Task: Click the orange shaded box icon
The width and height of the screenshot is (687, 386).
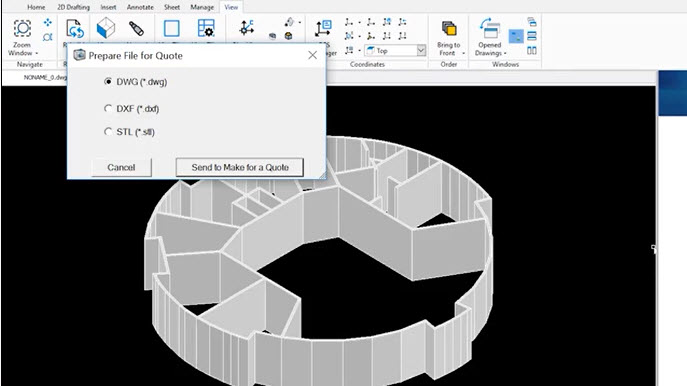Action: pyautogui.click(x=288, y=36)
